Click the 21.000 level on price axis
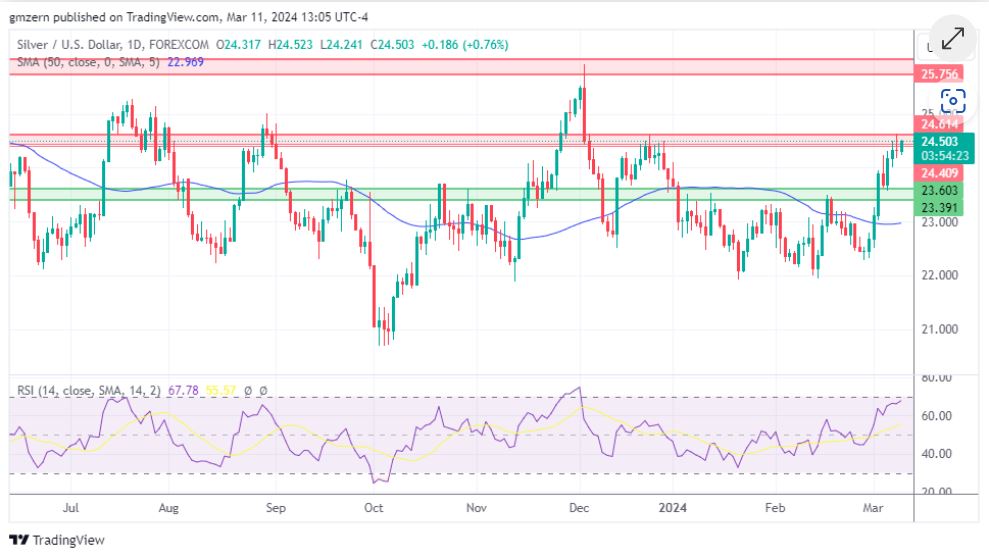Screen dimensions: 989x557 click(941, 329)
